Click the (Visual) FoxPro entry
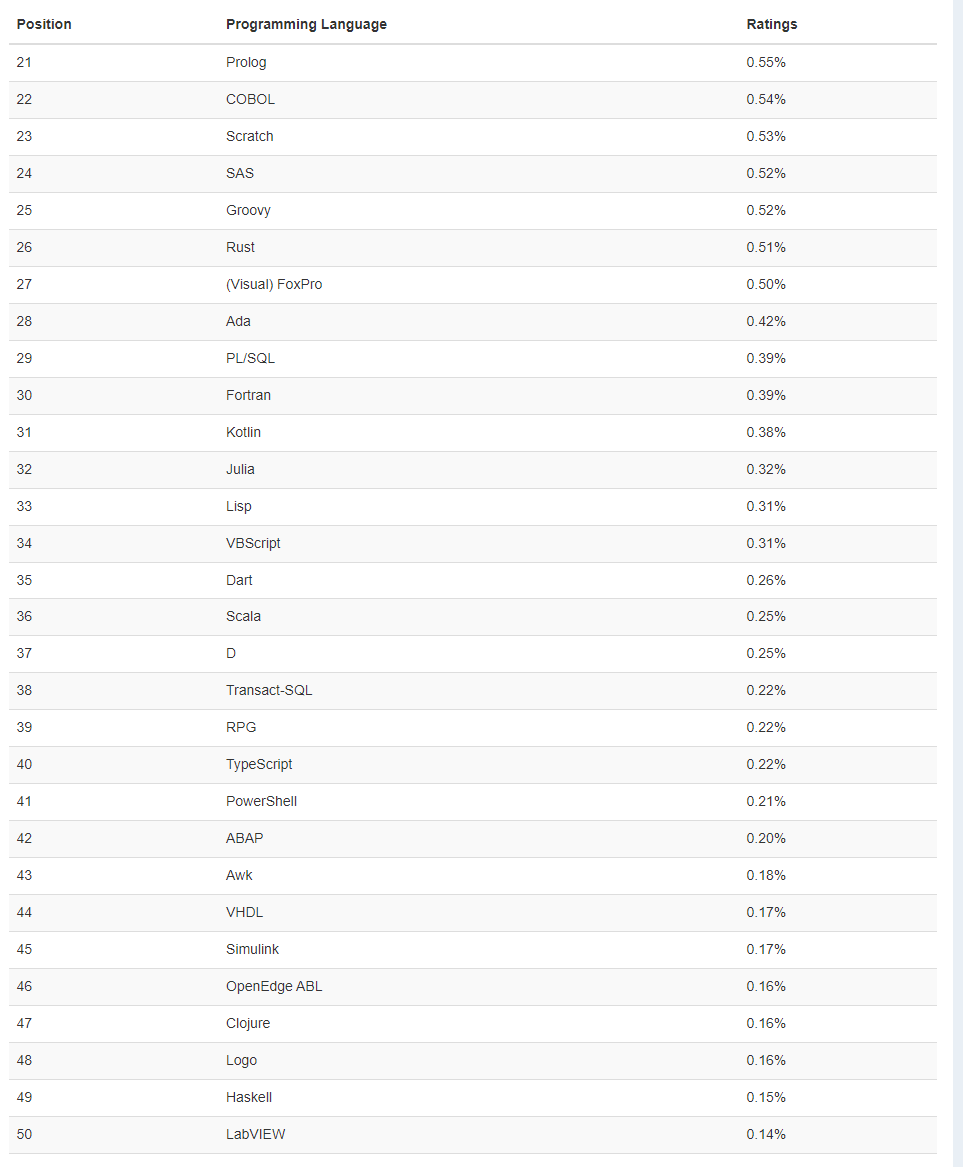 (274, 284)
